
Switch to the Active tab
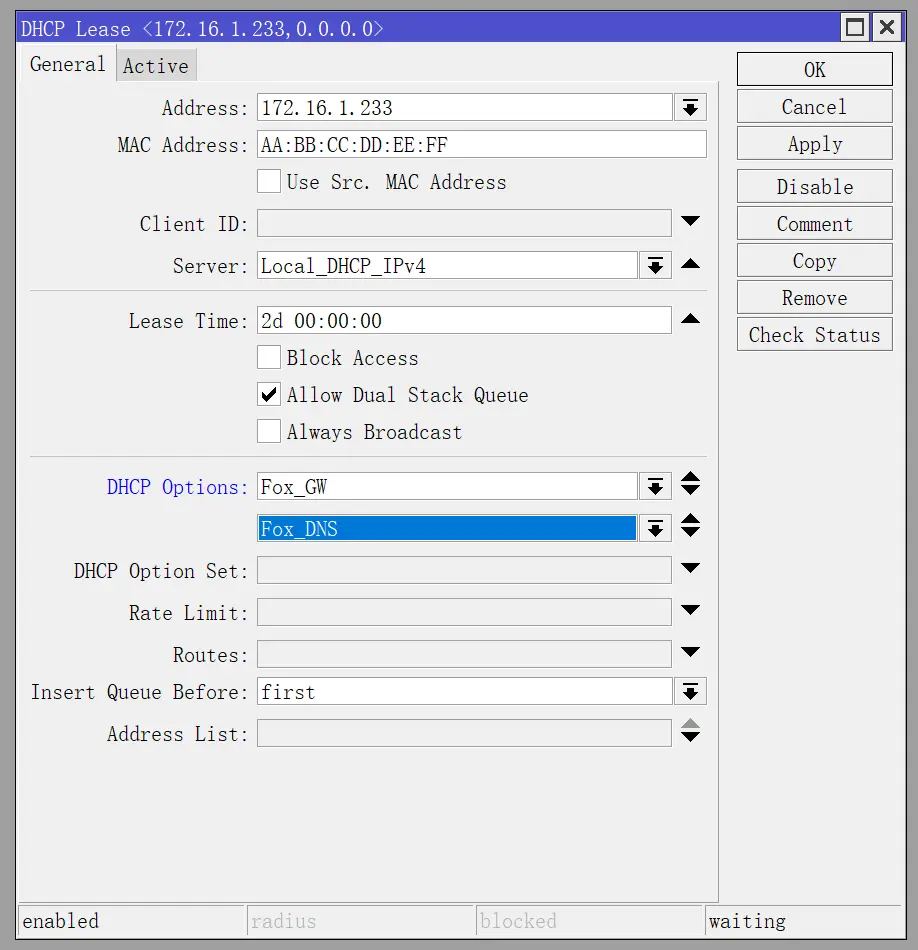[x=156, y=66]
